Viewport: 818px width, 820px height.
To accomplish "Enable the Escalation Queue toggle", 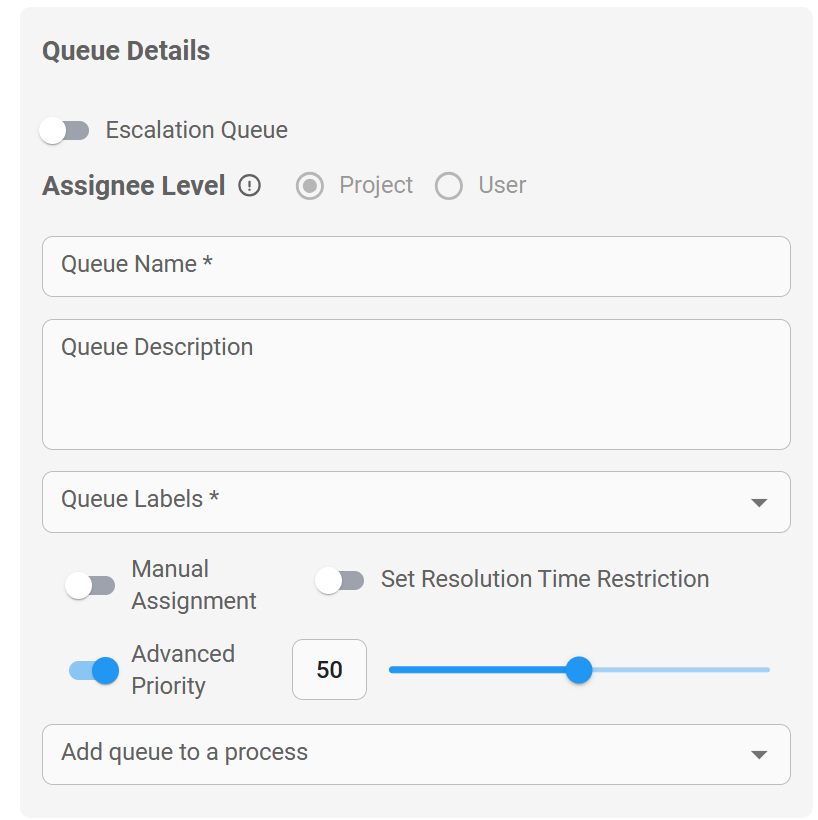I will [64, 131].
